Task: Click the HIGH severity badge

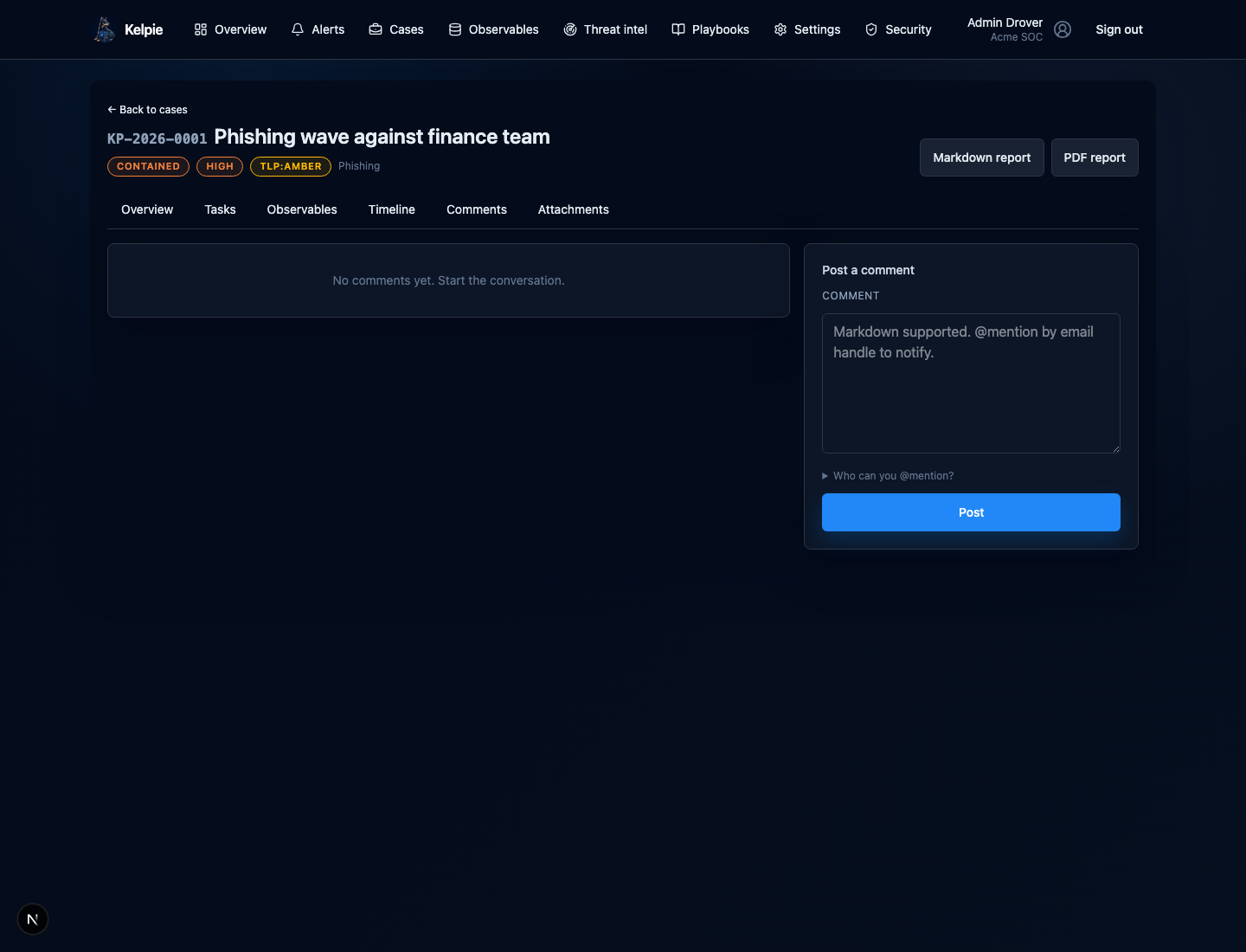Action: 220,166
